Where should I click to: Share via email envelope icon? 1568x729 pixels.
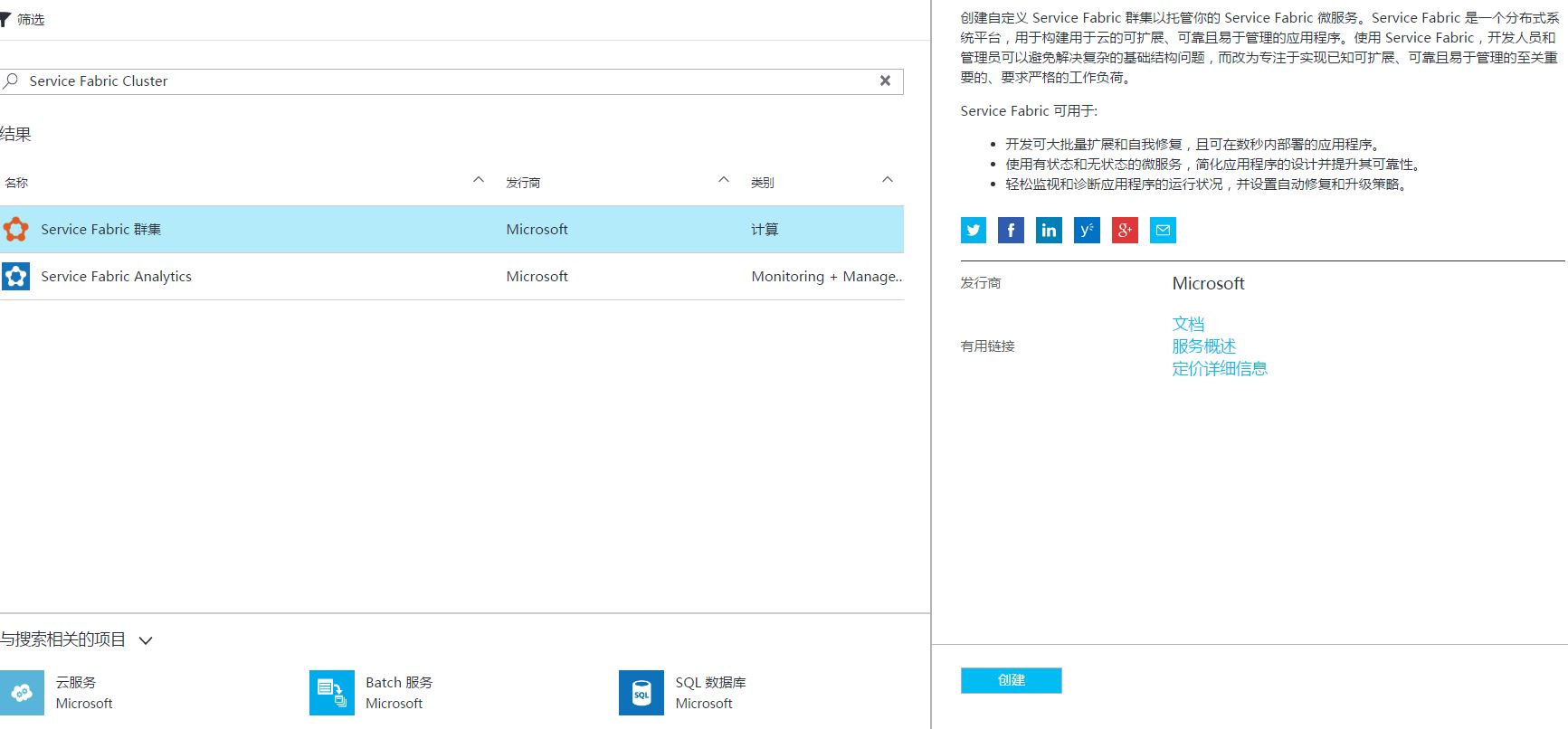pos(1163,231)
